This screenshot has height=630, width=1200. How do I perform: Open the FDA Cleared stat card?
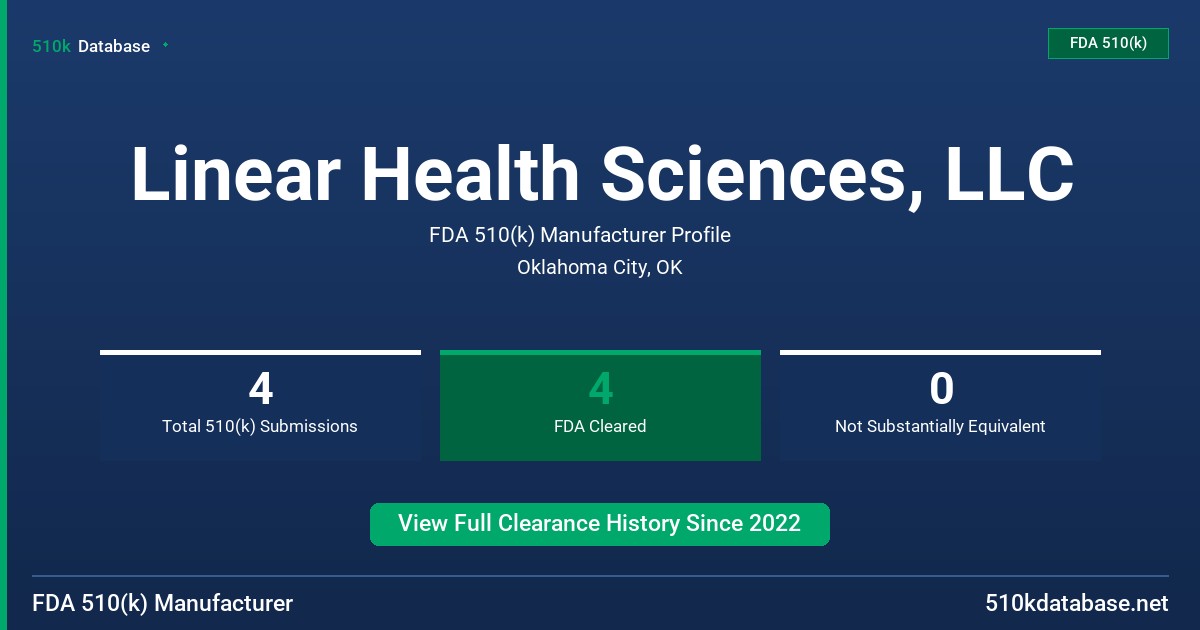click(x=600, y=405)
